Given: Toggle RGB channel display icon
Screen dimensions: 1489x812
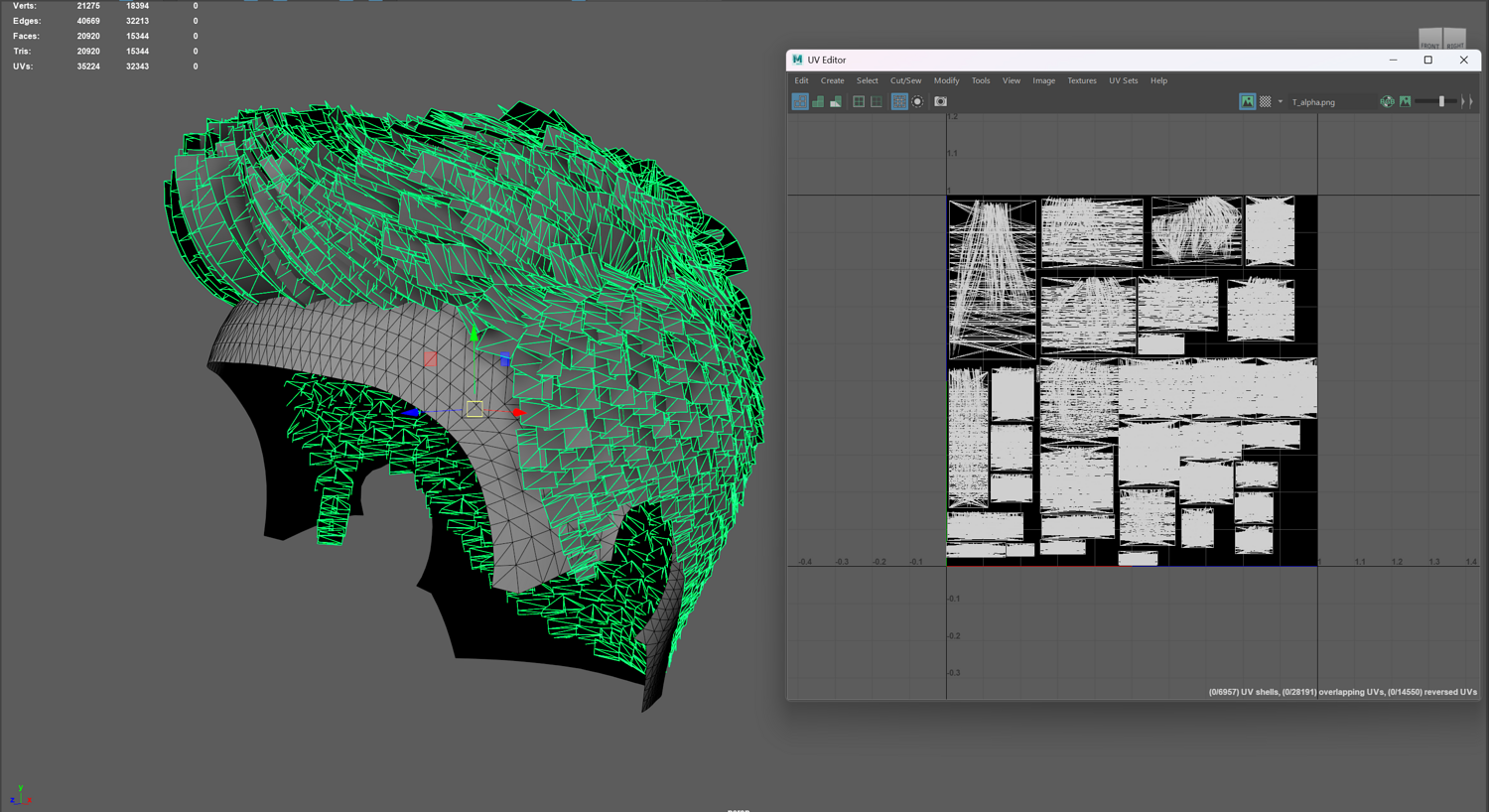Looking at the screenshot, I should [x=1387, y=101].
